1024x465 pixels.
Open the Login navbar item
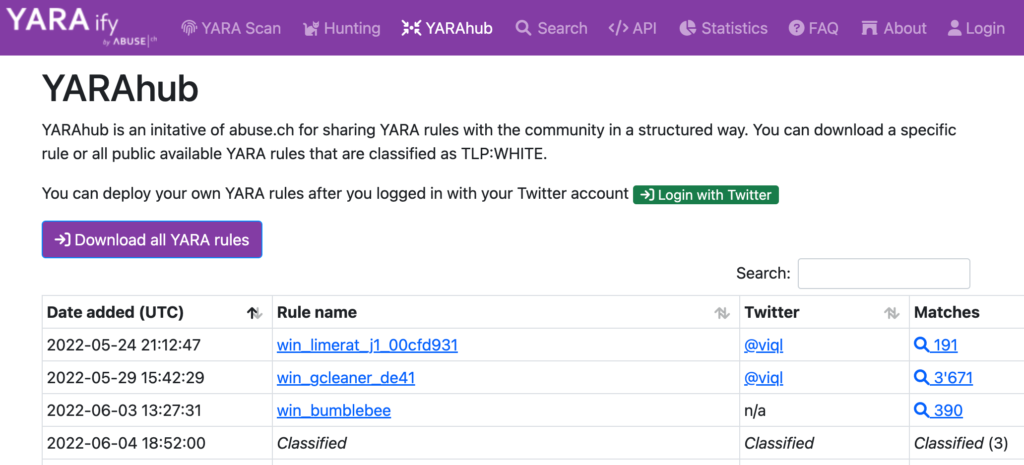(976, 28)
